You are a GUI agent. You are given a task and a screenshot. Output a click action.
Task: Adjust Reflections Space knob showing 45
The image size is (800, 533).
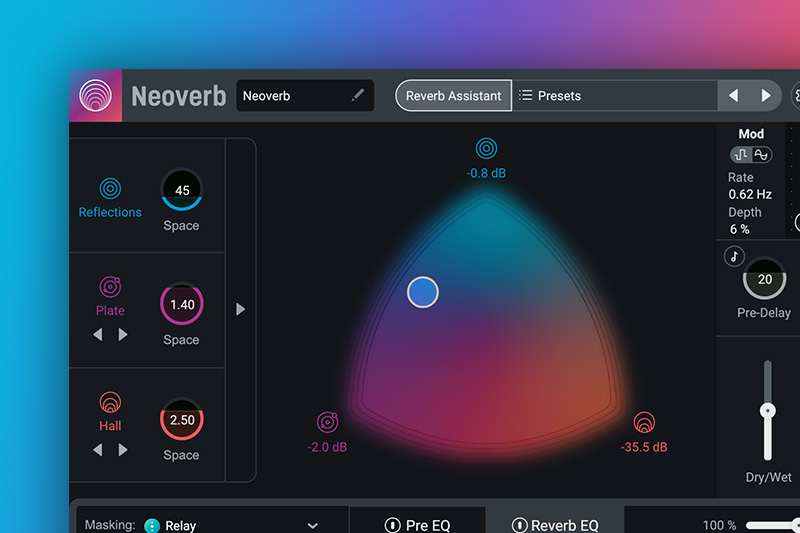coord(182,190)
